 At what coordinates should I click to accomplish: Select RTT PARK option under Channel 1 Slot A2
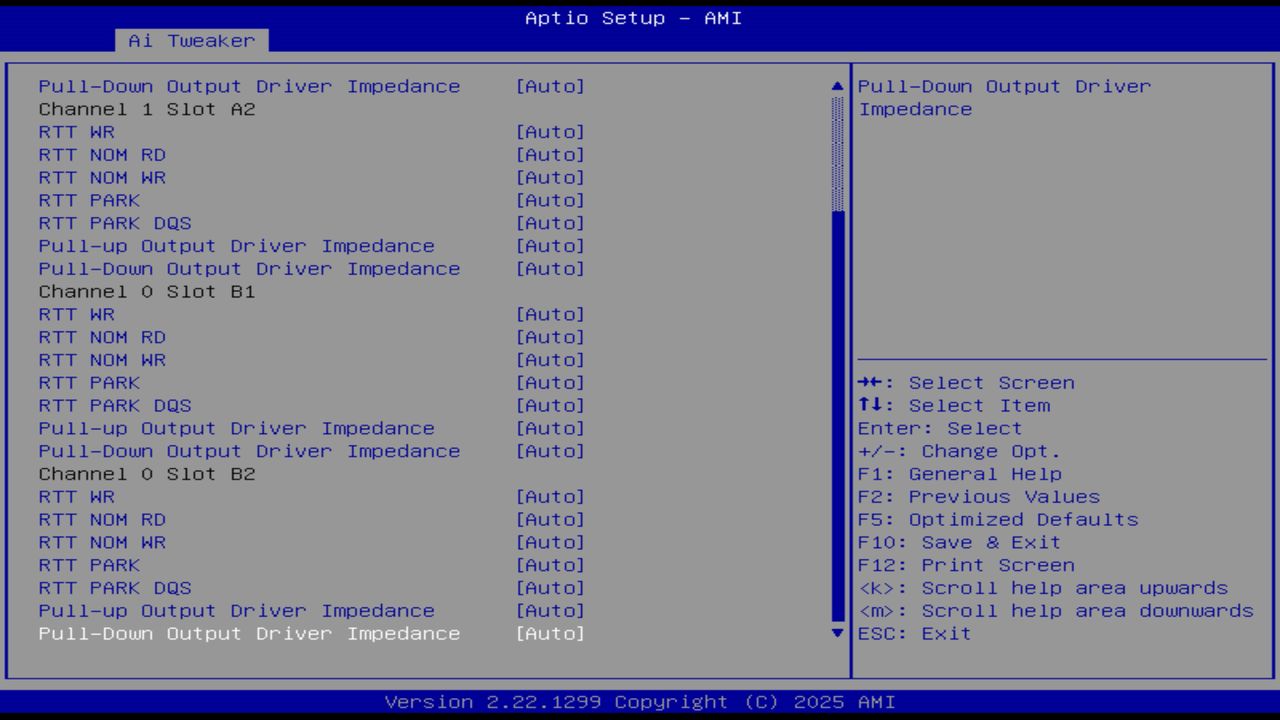pyautogui.click(x=89, y=200)
